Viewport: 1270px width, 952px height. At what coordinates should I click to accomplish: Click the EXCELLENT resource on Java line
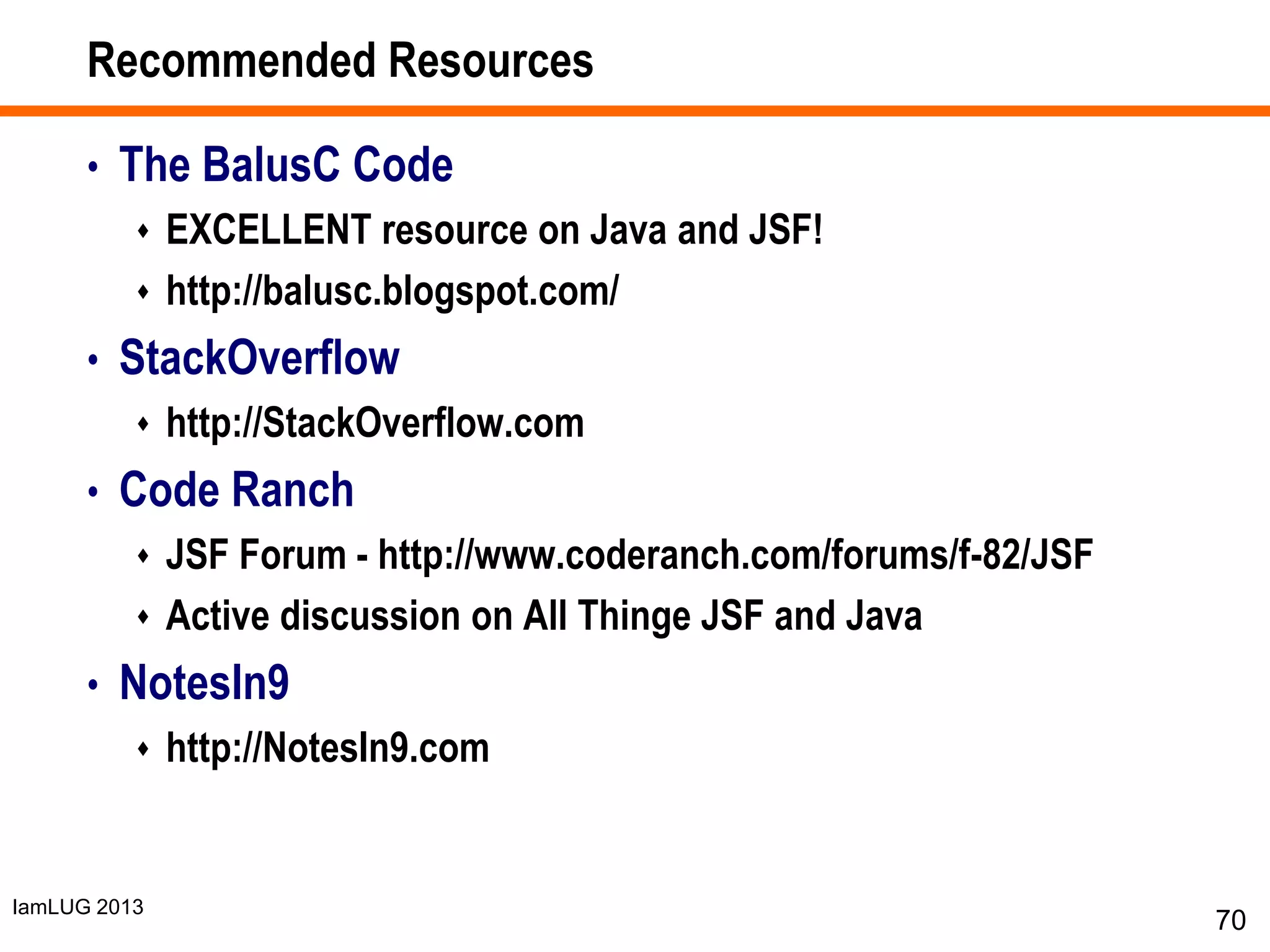tap(494, 230)
